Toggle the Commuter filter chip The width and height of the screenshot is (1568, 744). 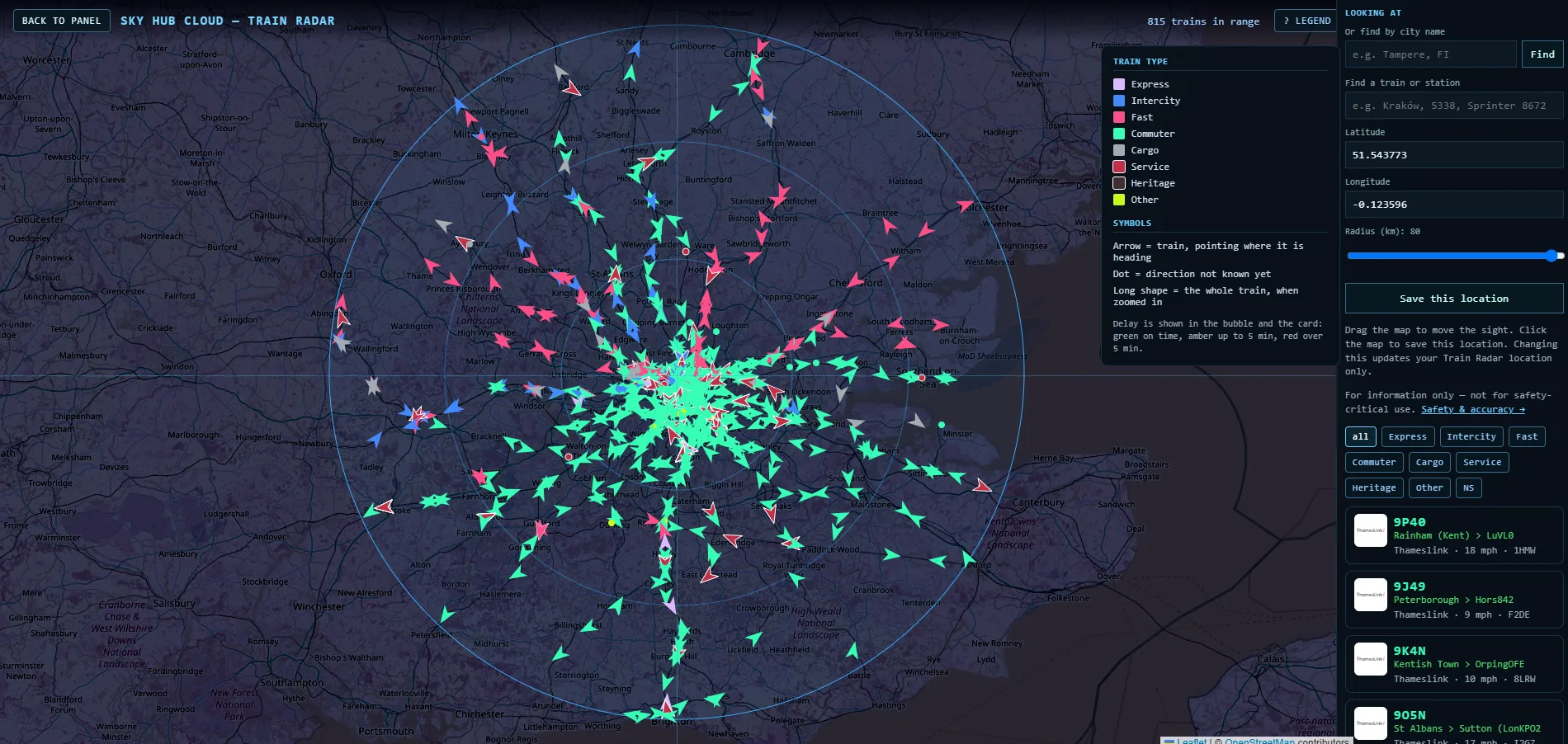[x=1373, y=463]
